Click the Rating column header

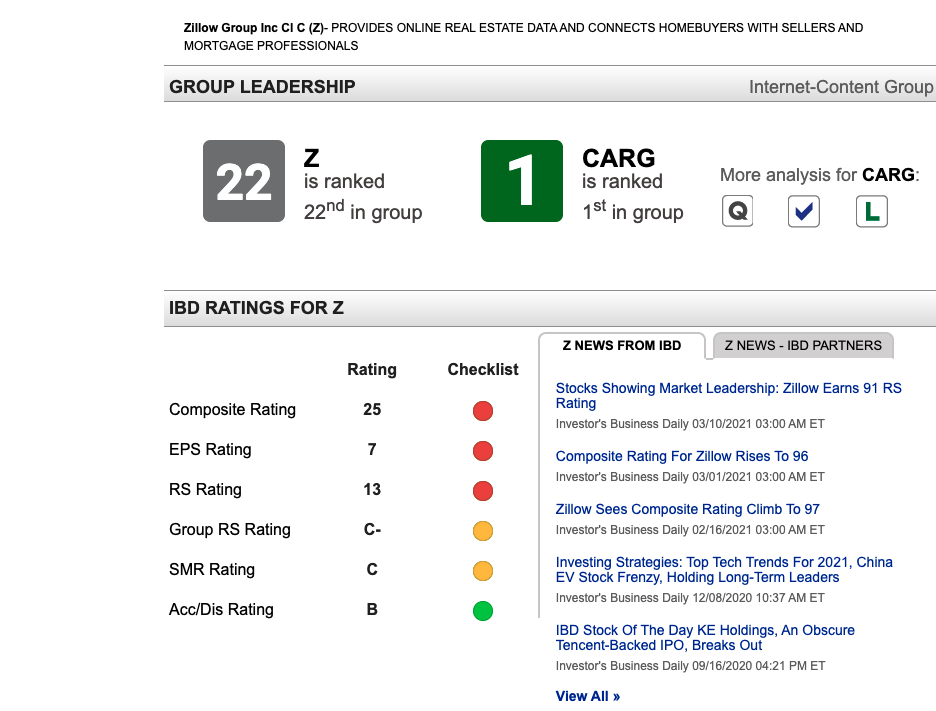(372, 370)
